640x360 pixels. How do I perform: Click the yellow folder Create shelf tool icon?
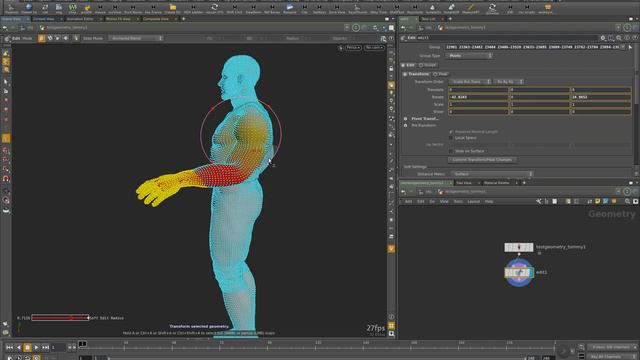point(173,7)
